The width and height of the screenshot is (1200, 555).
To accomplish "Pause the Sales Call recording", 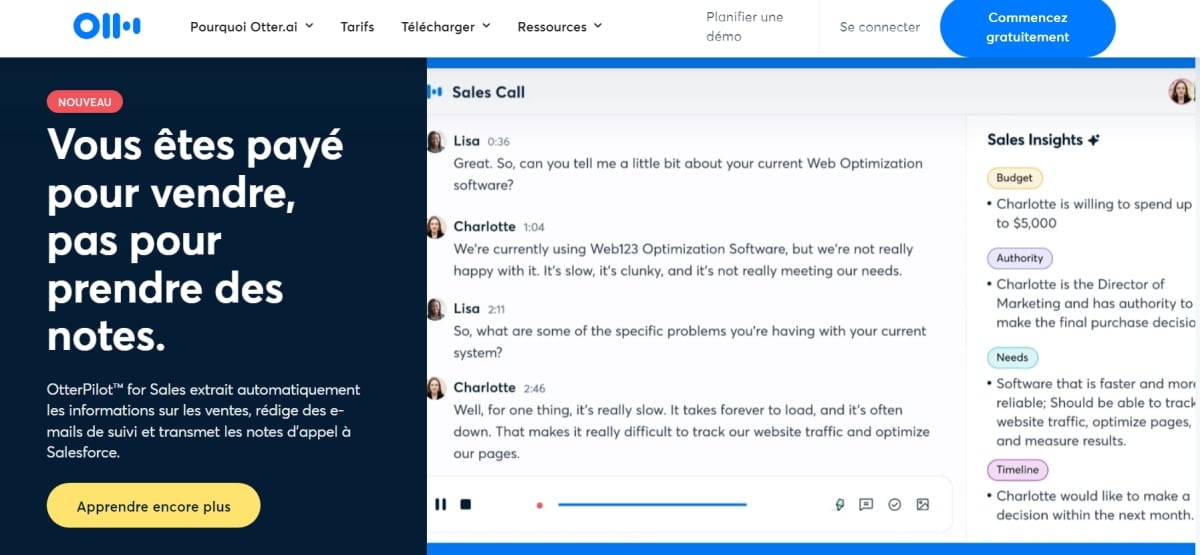I will [x=441, y=504].
